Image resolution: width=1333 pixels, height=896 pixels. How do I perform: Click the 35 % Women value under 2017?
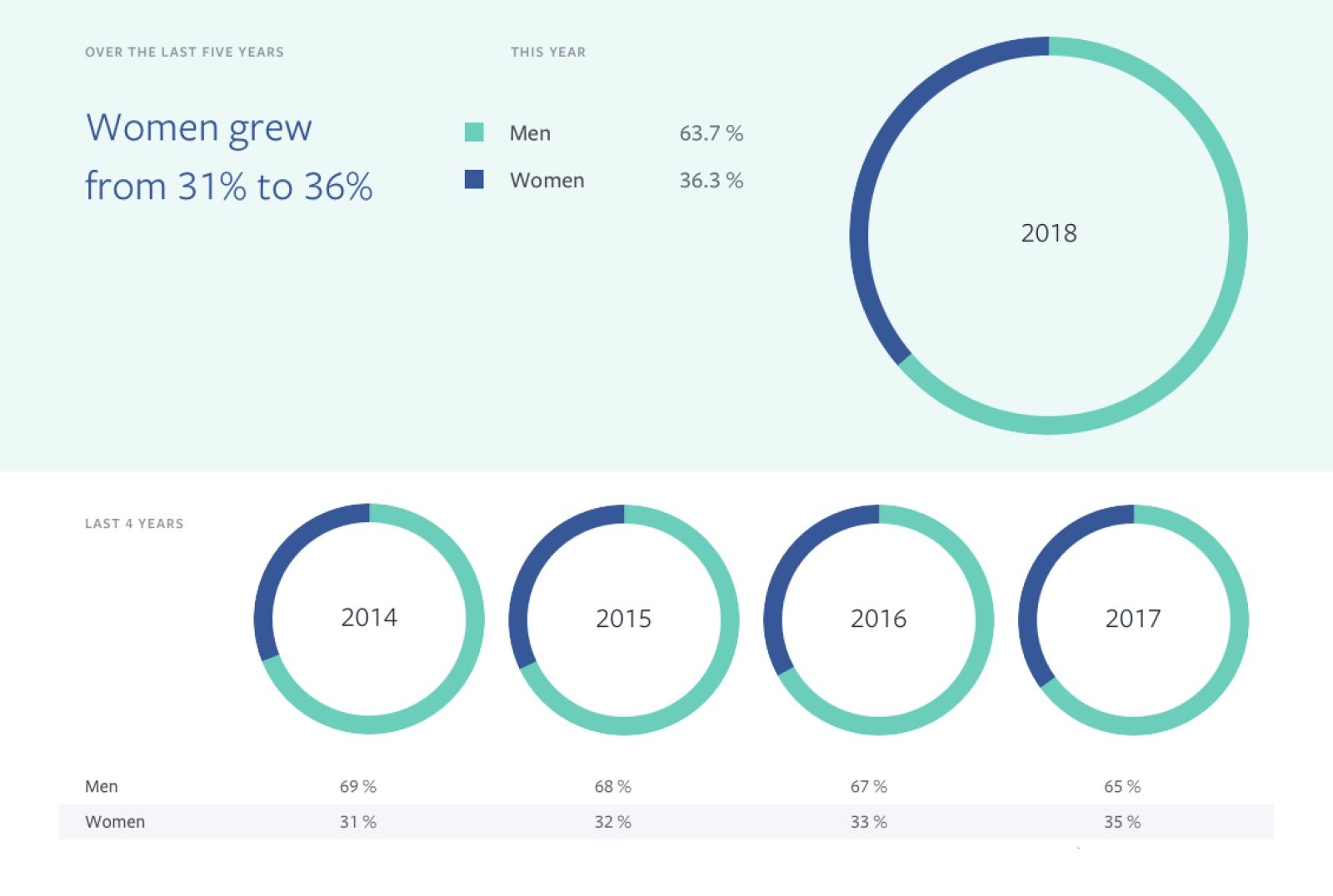tap(1122, 822)
